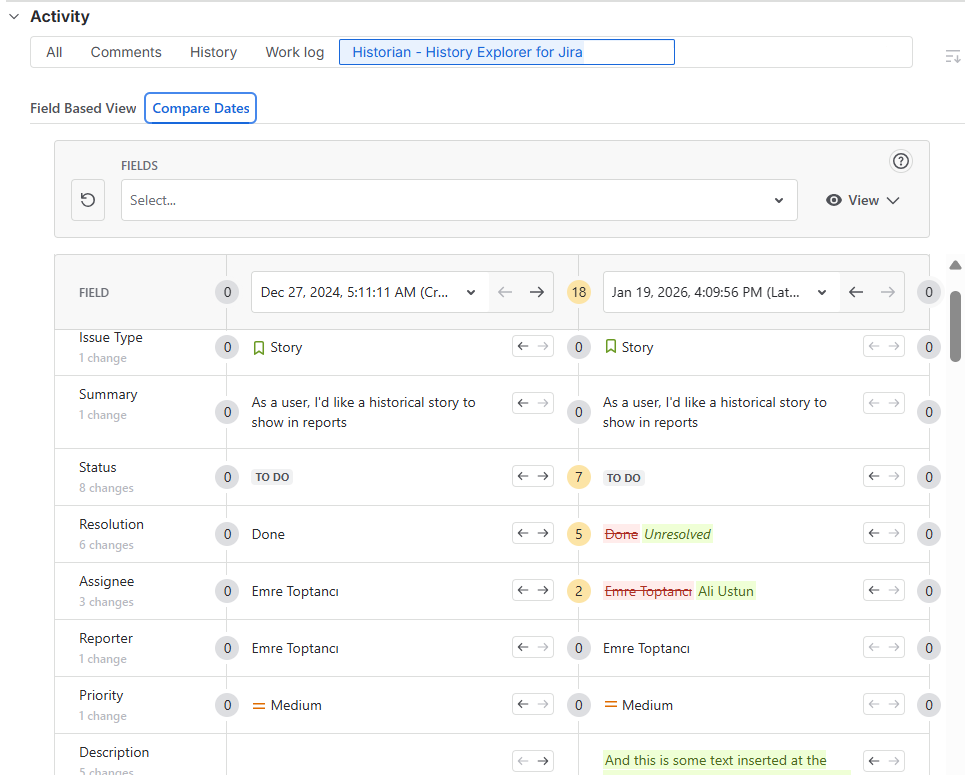This screenshot has width=974, height=775.
Task: Select Field Based View
Action: (x=83, y=107)
